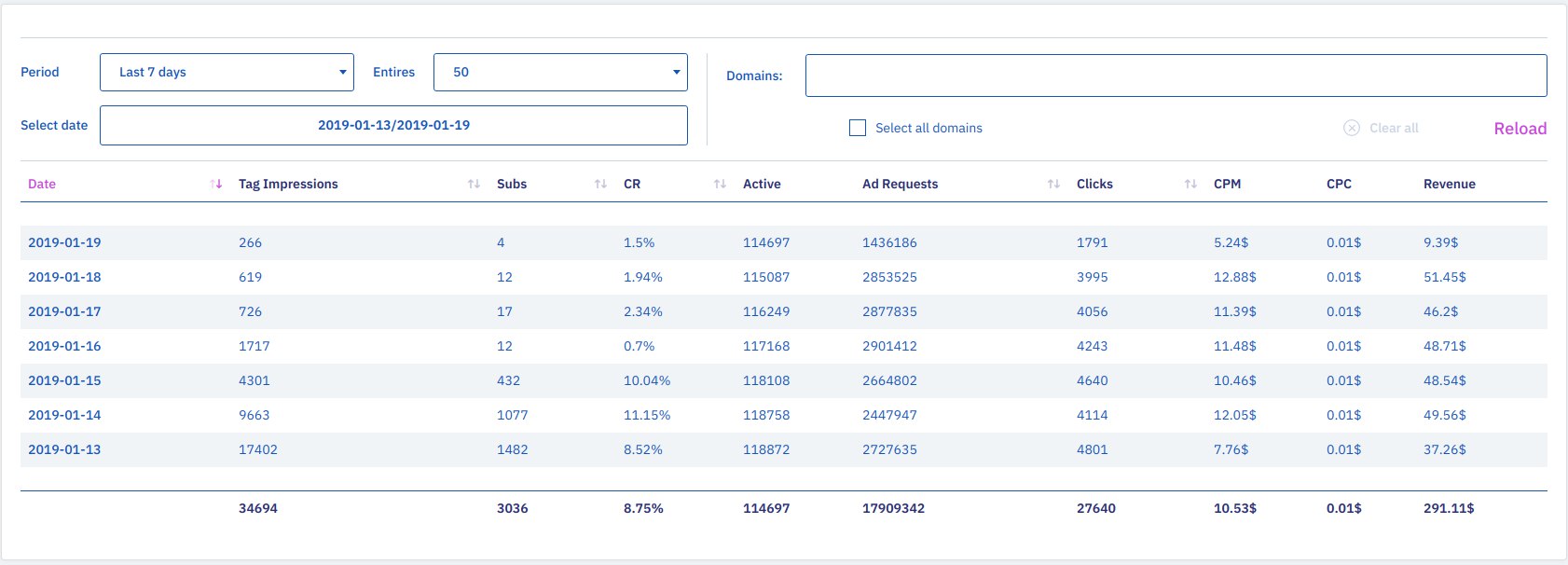
Task: Click Revenue value 9.39$
Action: (1441, 242)
